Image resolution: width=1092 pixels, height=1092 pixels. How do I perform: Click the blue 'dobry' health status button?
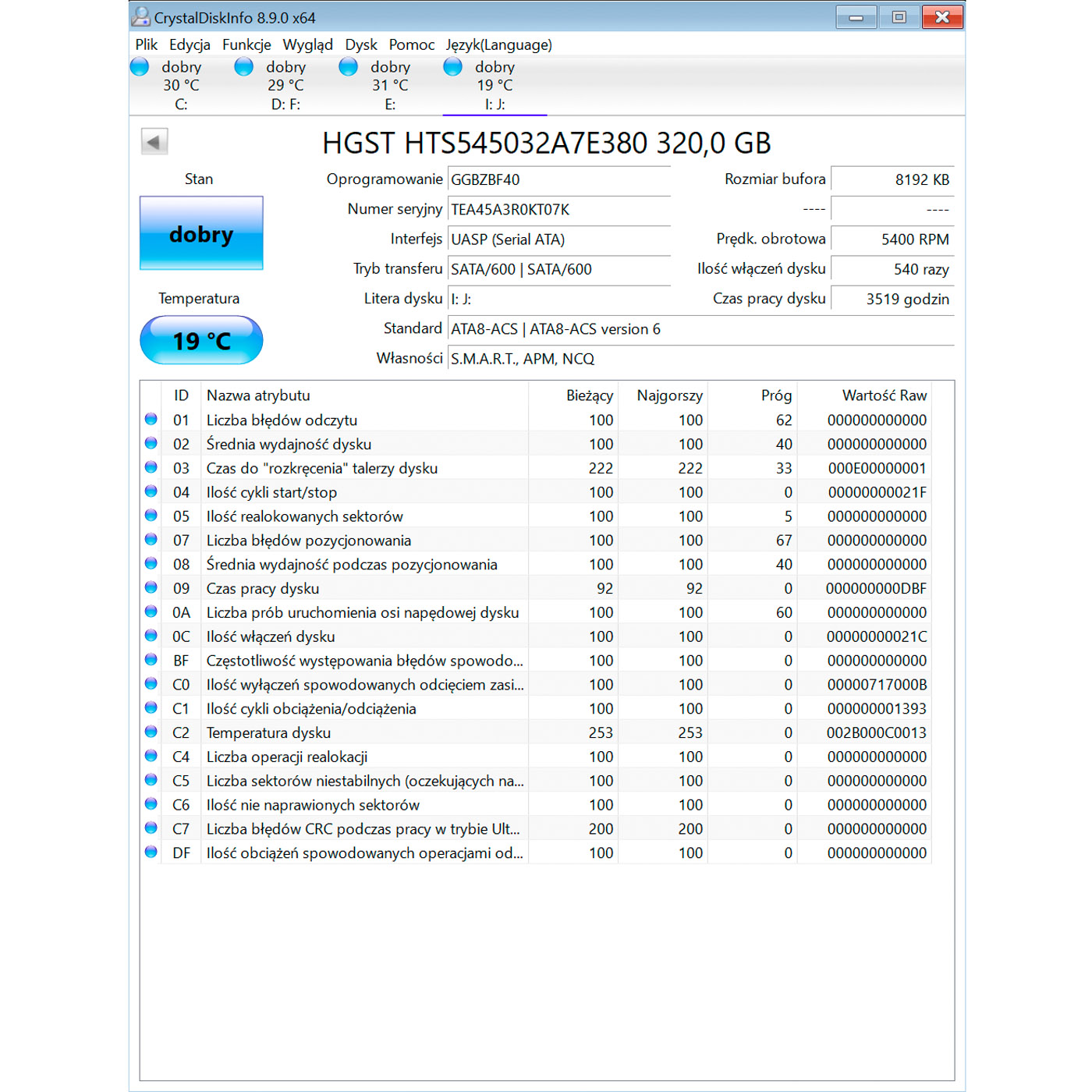coord(201,233)
